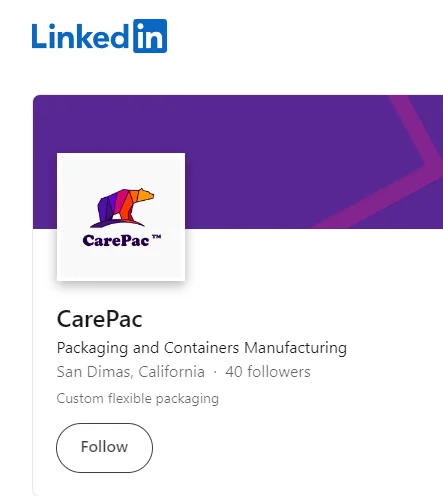Click the trademark symbol beside logo text
Image resolution: width=443 pixels, height=496 pixels.
(x=156, y=237)
